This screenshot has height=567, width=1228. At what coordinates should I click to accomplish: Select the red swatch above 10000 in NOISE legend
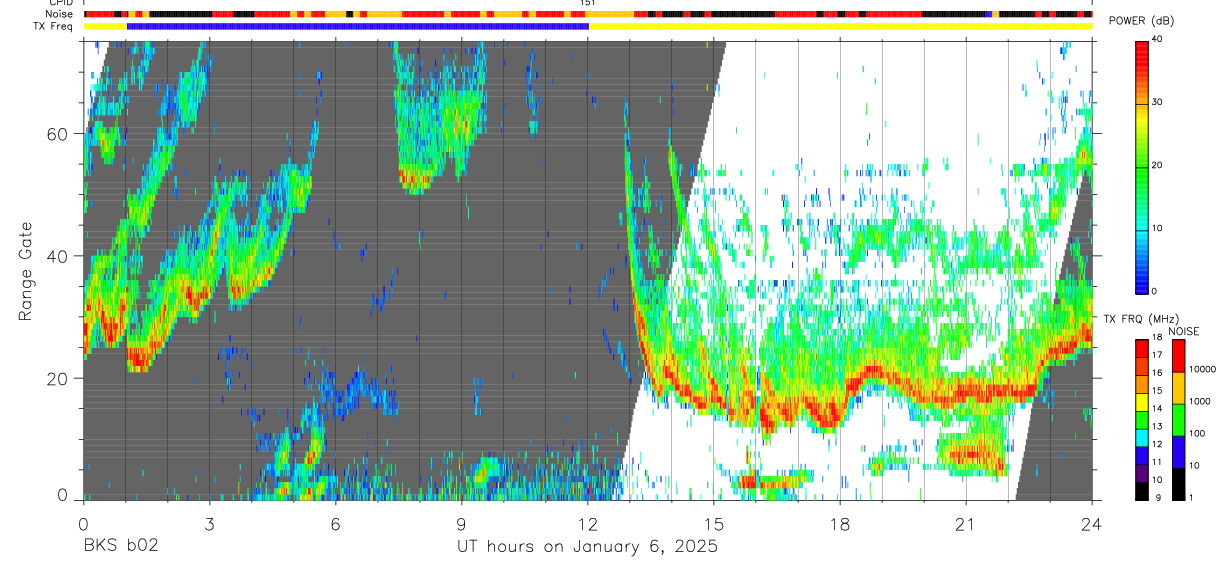click(1178, 356)
